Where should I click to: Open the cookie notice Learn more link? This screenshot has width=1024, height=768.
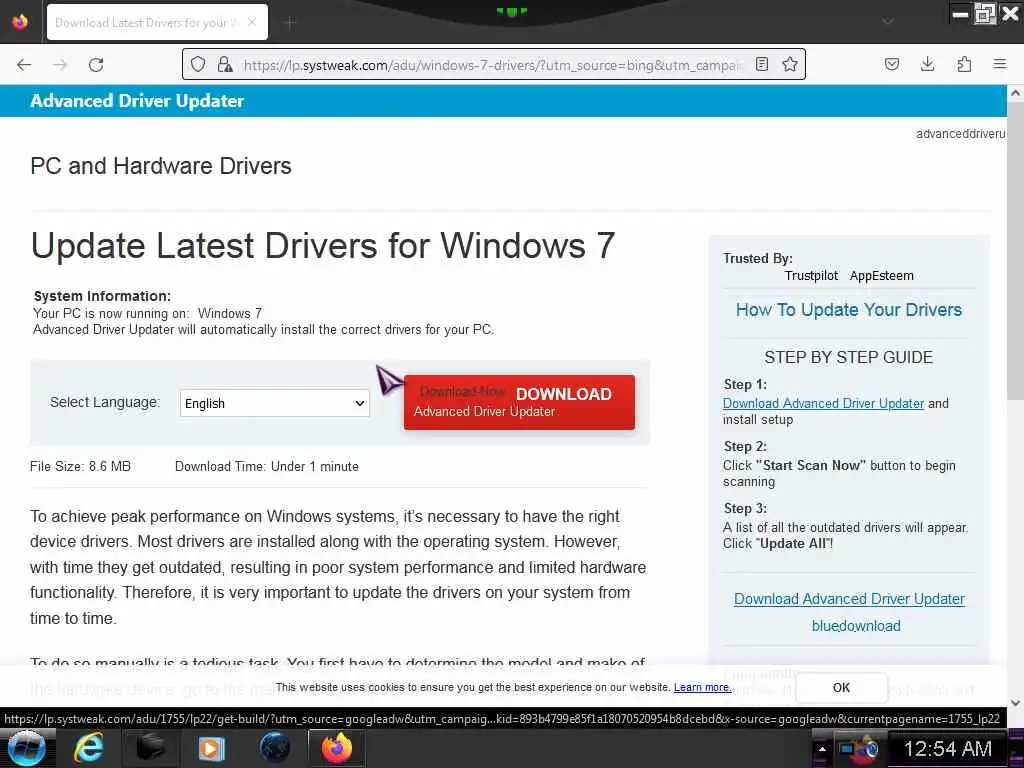click(x=702, y=687)
